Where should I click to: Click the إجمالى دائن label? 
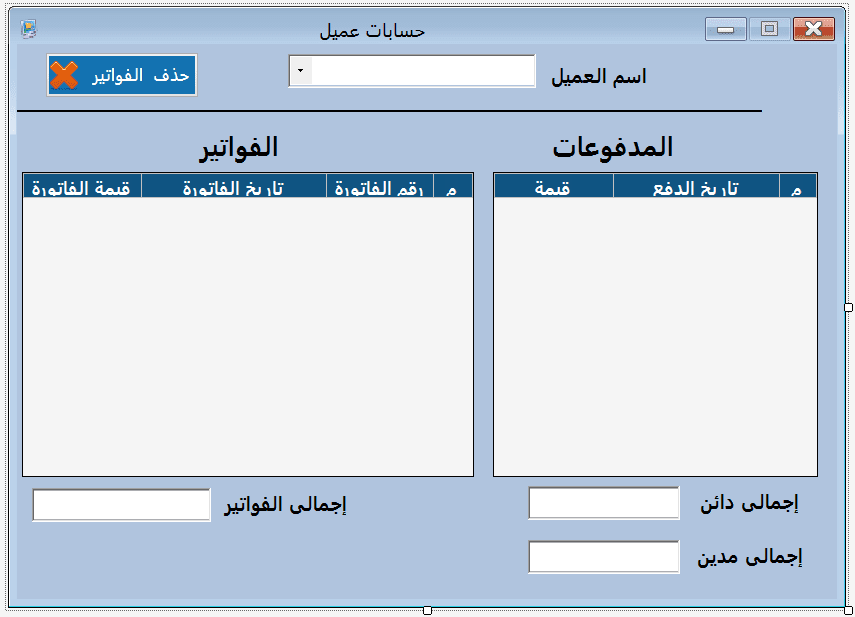coord(749,503)
